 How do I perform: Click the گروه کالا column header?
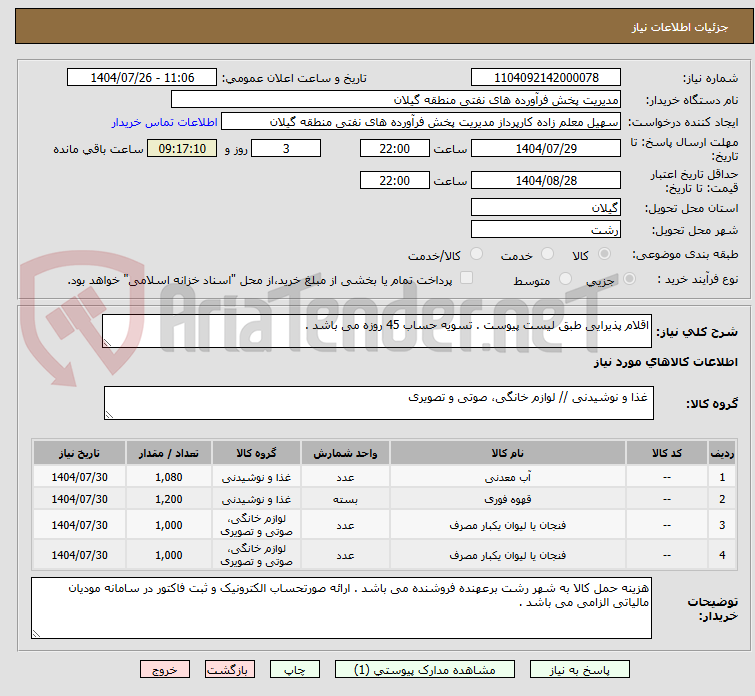tap(256, 453)
